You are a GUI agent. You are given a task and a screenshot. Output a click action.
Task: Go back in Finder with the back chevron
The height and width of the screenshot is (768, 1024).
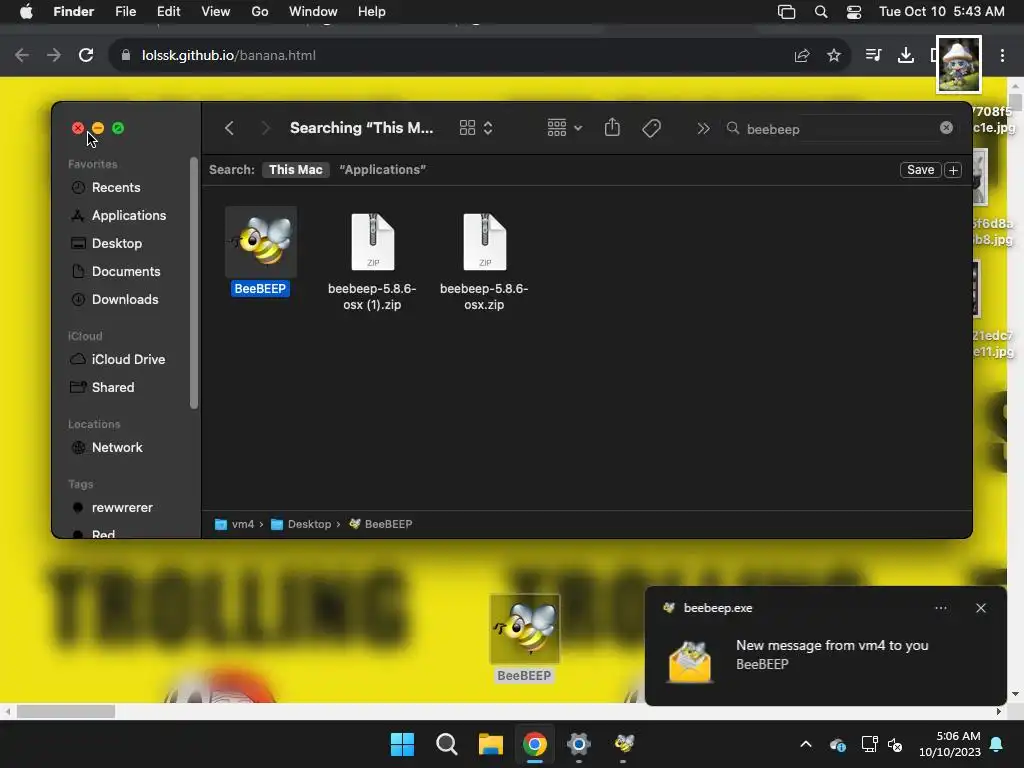coord(229,128)
